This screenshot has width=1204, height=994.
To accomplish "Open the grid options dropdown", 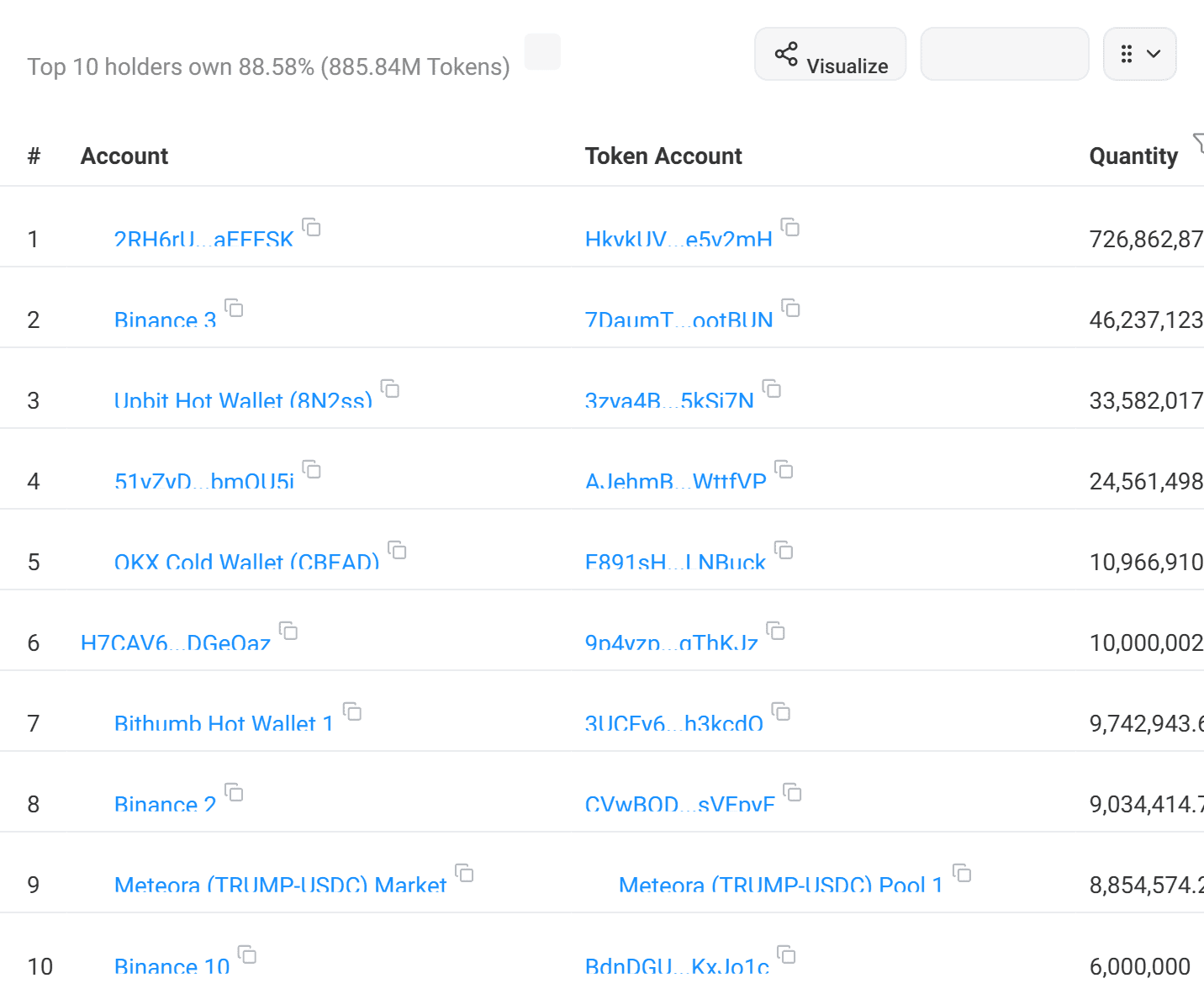I will [1139, 54].
